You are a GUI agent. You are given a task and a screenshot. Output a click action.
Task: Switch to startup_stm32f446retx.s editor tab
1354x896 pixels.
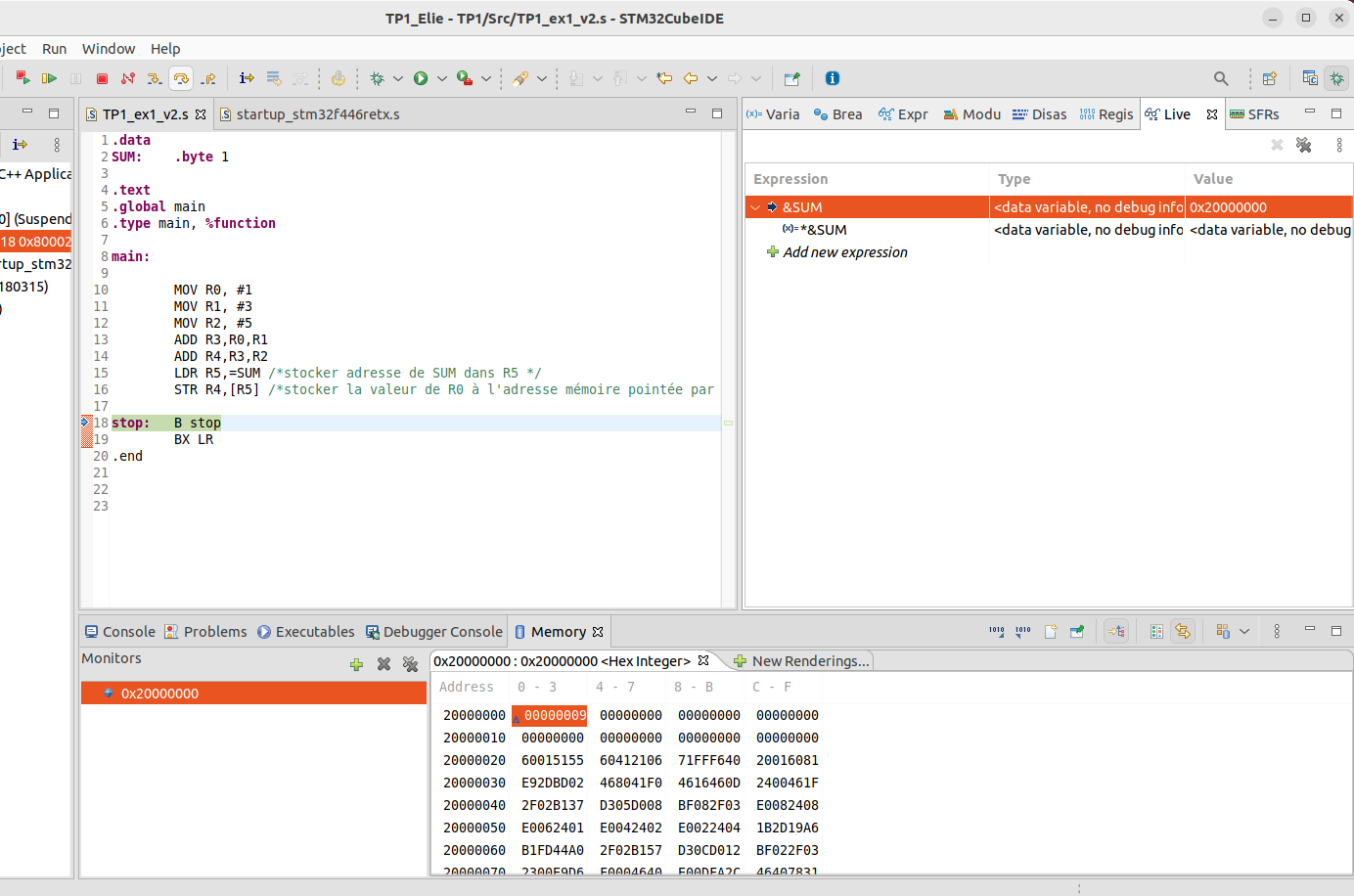[x=317, y=114]
